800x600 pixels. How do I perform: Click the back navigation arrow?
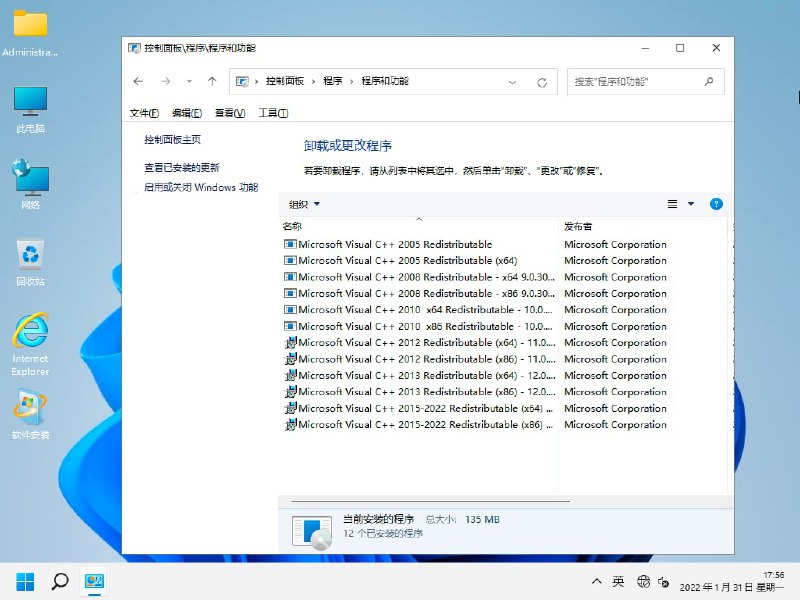138,81
